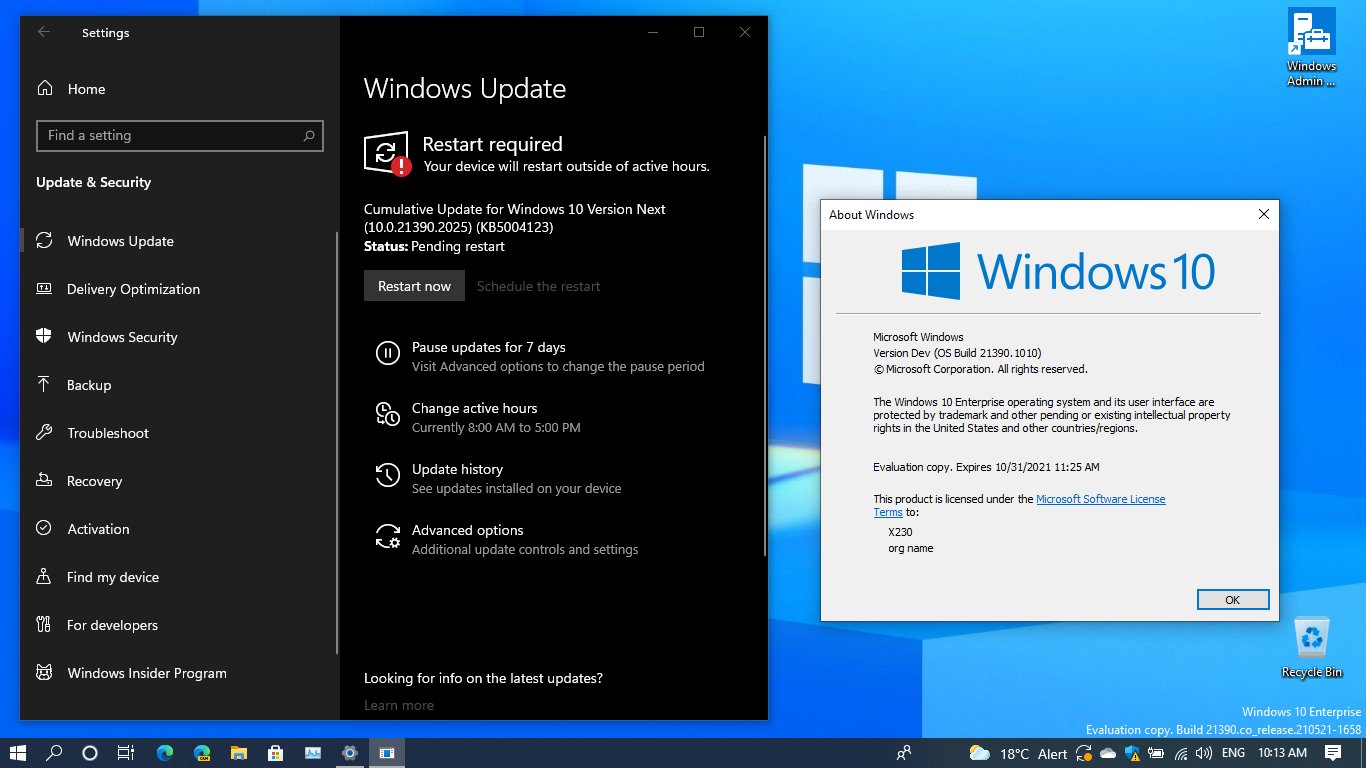Switch to Settings taskbar button

349,753
